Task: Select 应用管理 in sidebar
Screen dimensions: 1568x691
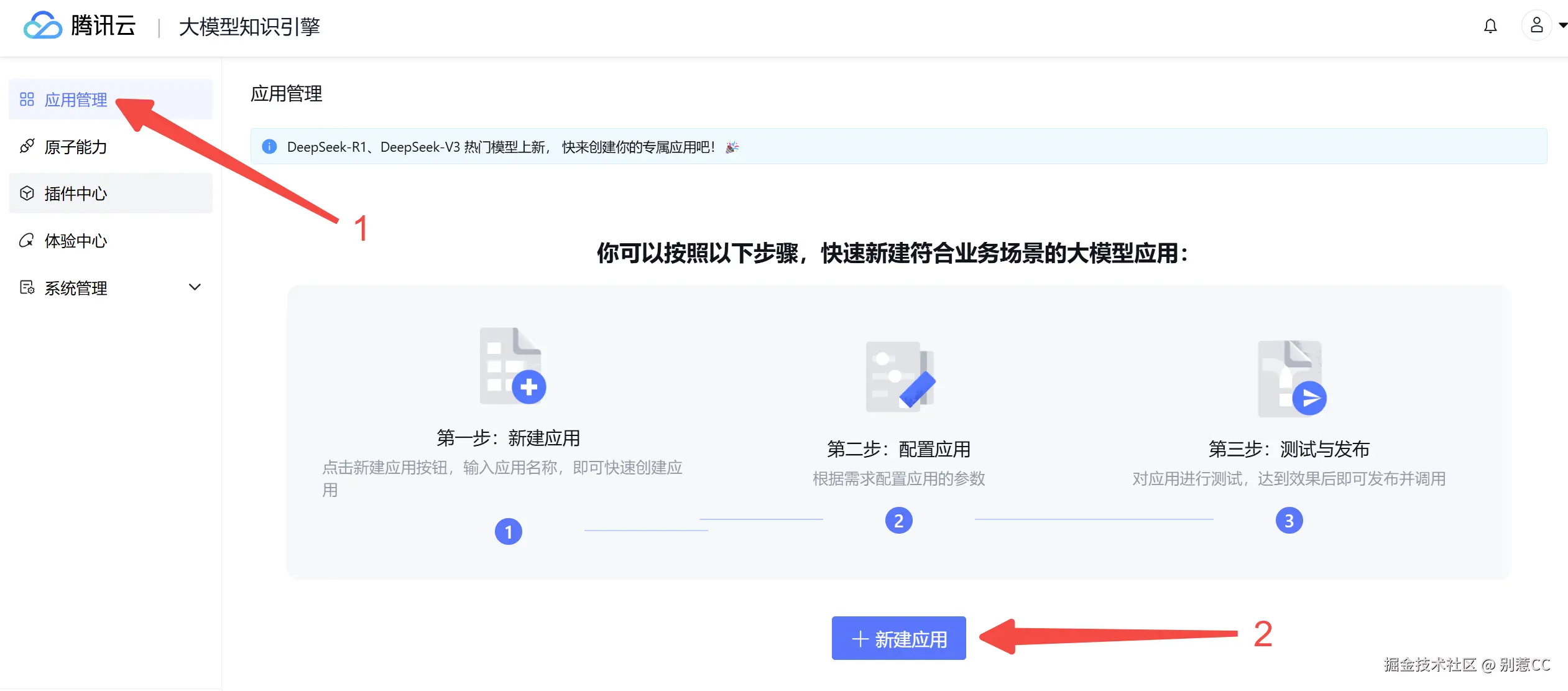Action: (x=76, y=100)
